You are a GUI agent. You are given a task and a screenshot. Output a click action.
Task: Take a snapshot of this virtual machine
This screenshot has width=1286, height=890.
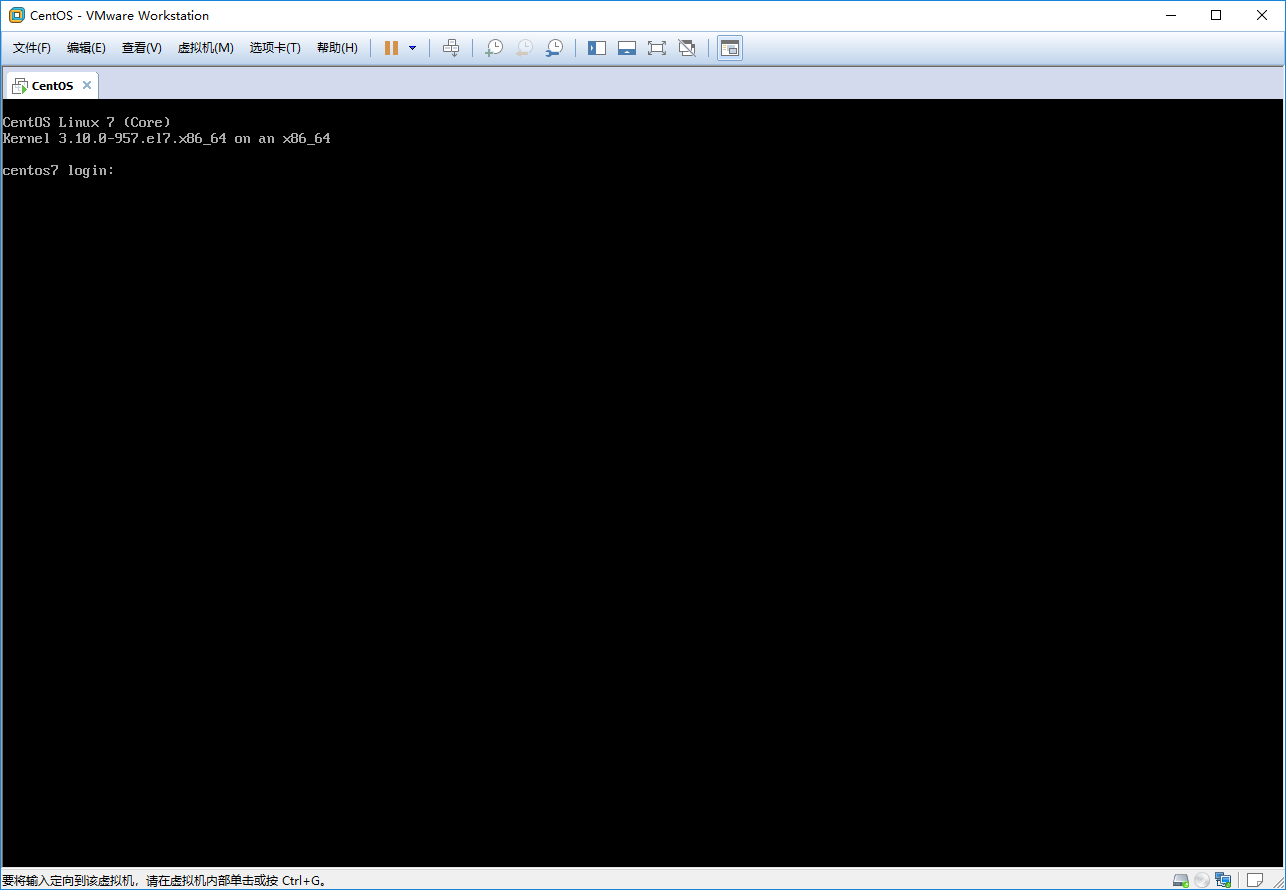point(494,48)
